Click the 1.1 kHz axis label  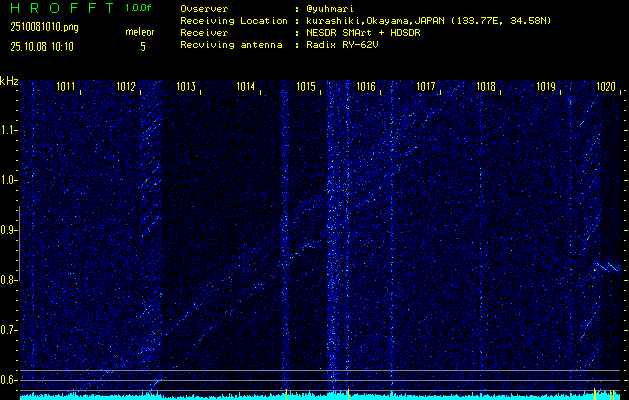(9, 130)
